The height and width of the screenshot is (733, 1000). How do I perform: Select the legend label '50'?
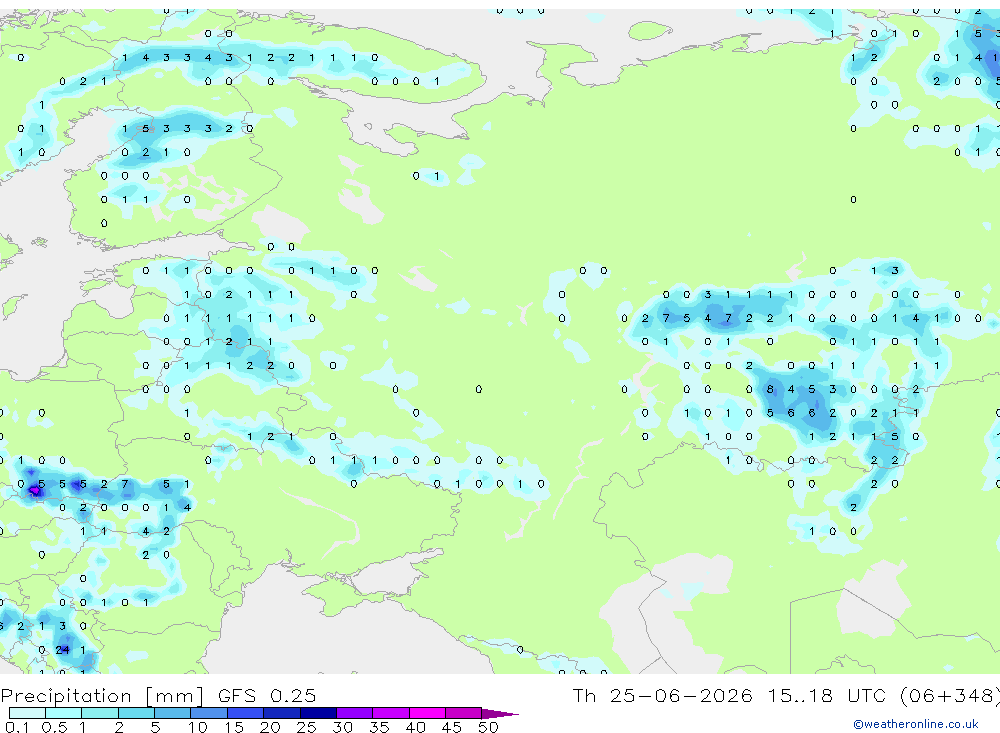488,727
